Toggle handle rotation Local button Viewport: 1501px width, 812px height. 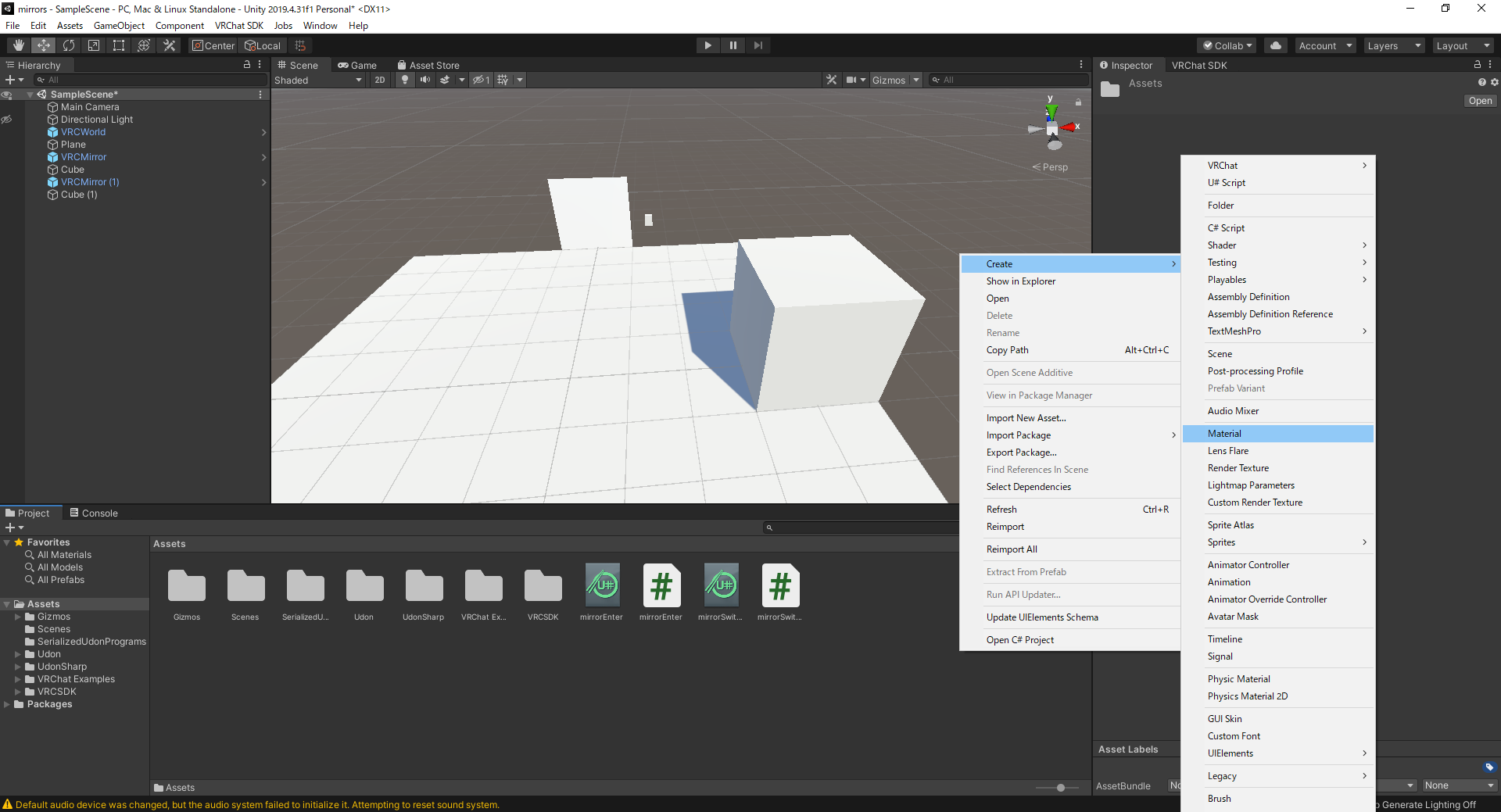(263, 45)
